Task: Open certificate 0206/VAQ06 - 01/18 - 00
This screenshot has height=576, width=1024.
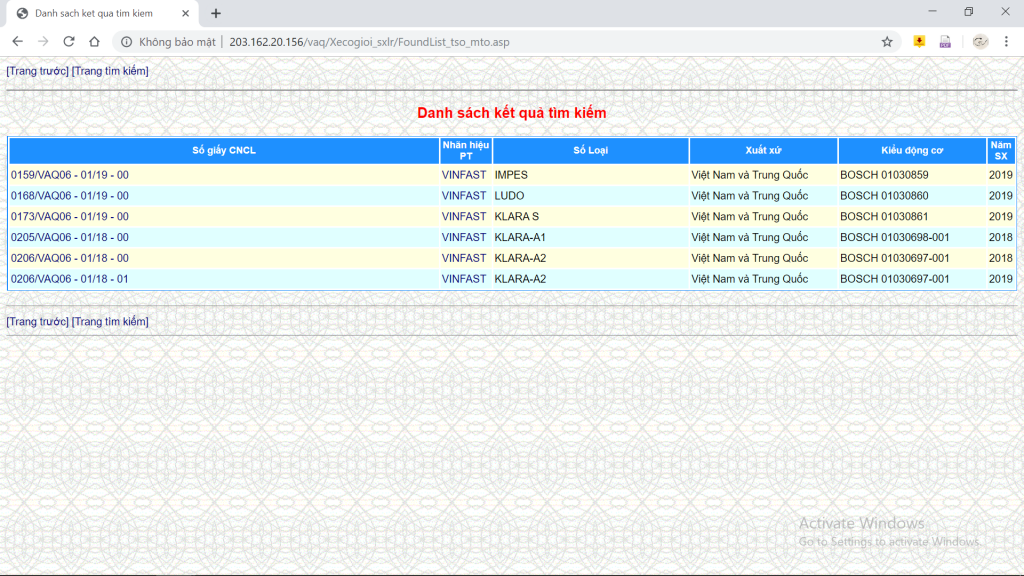Action: coord(69,259)
